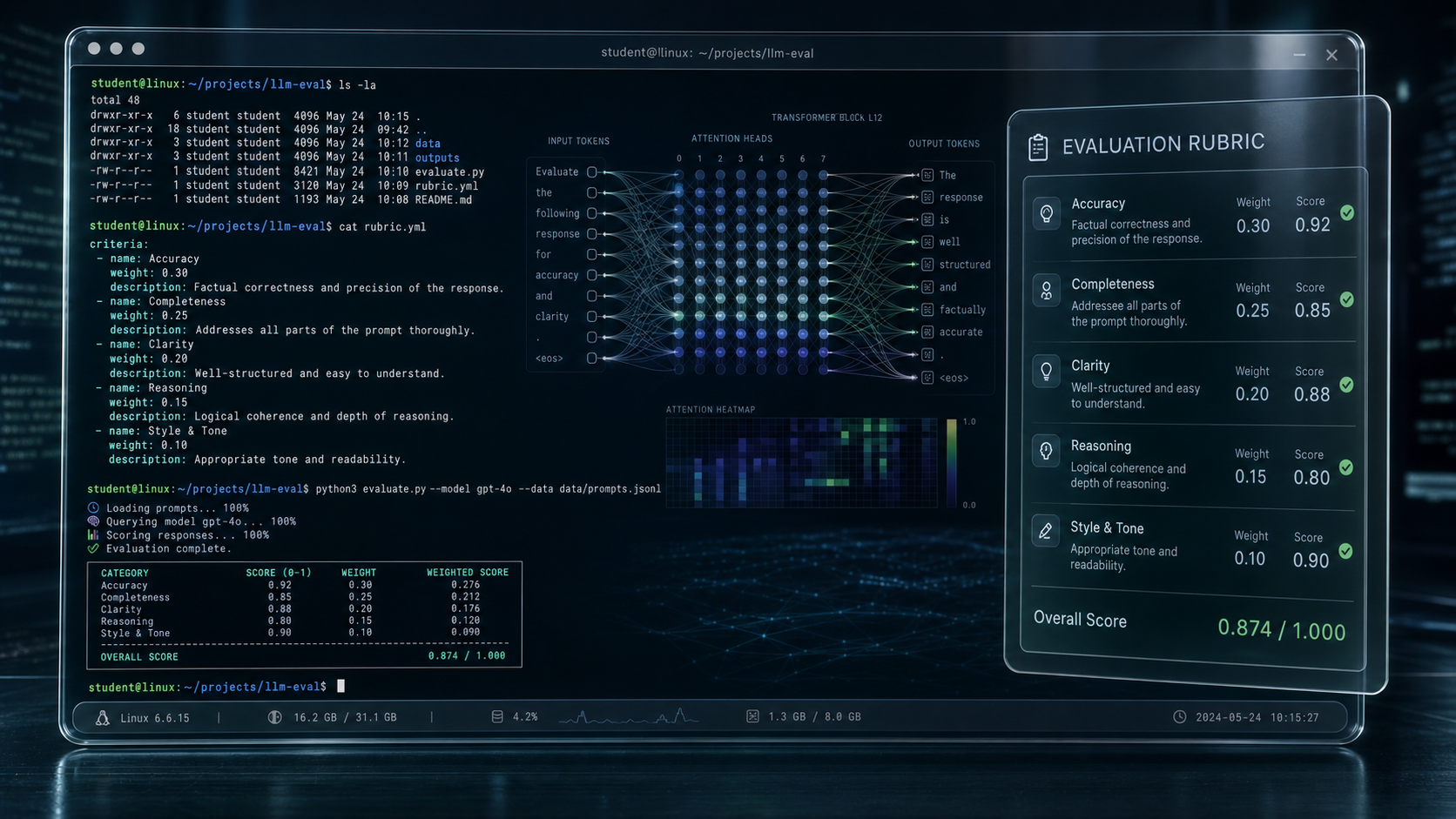The height and width of the screenshot is (819, 1456).
Task: Toggle the checkbox beside the clarity input token
Action: click(x=592, y=317)
